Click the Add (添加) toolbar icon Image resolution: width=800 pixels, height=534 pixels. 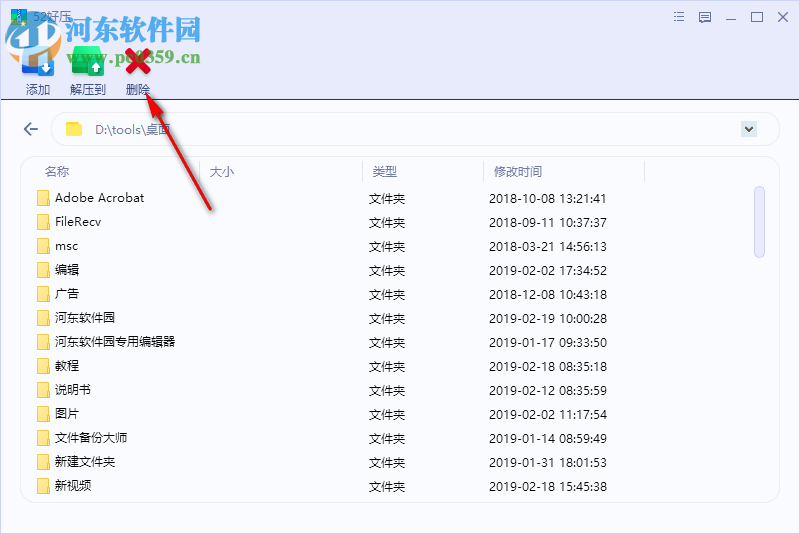pos(38,62)
